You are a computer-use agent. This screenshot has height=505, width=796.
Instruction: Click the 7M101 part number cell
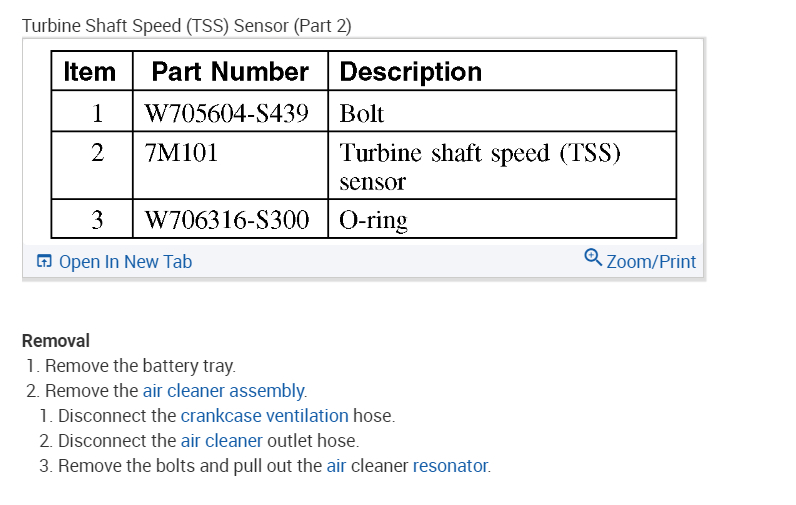pyautogui.click(x=181, y=154)
